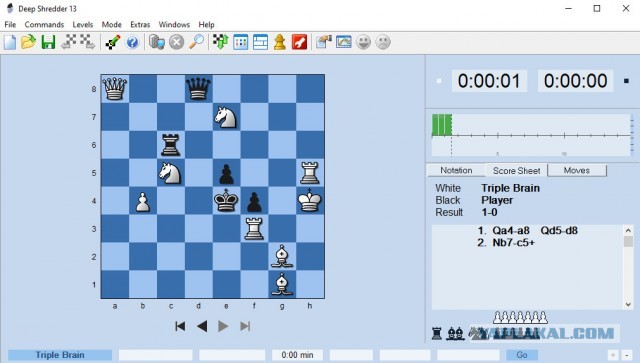
Task: Open the Mode menu
Action: click(111, 24)
